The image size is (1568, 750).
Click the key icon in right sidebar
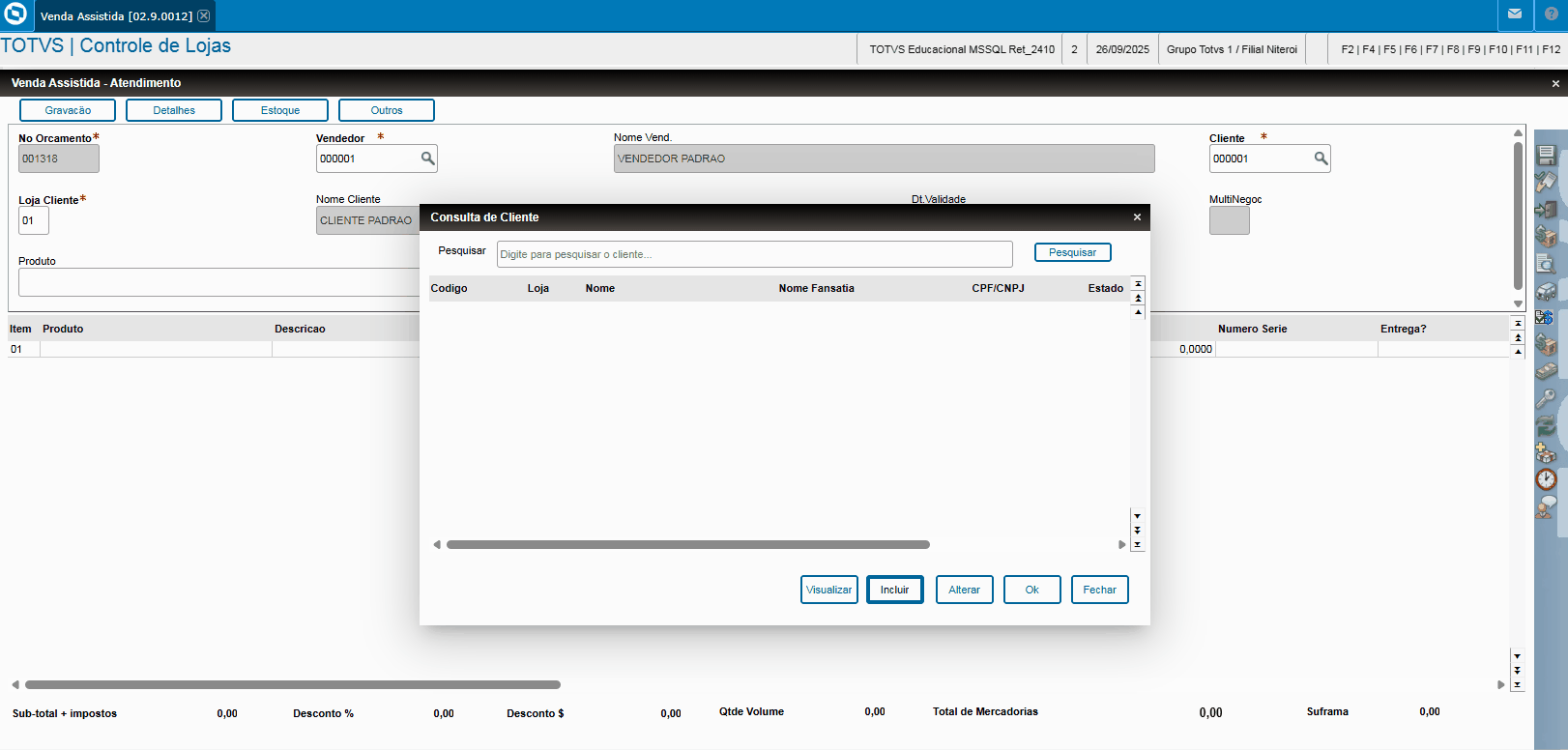coord(1547,398)
